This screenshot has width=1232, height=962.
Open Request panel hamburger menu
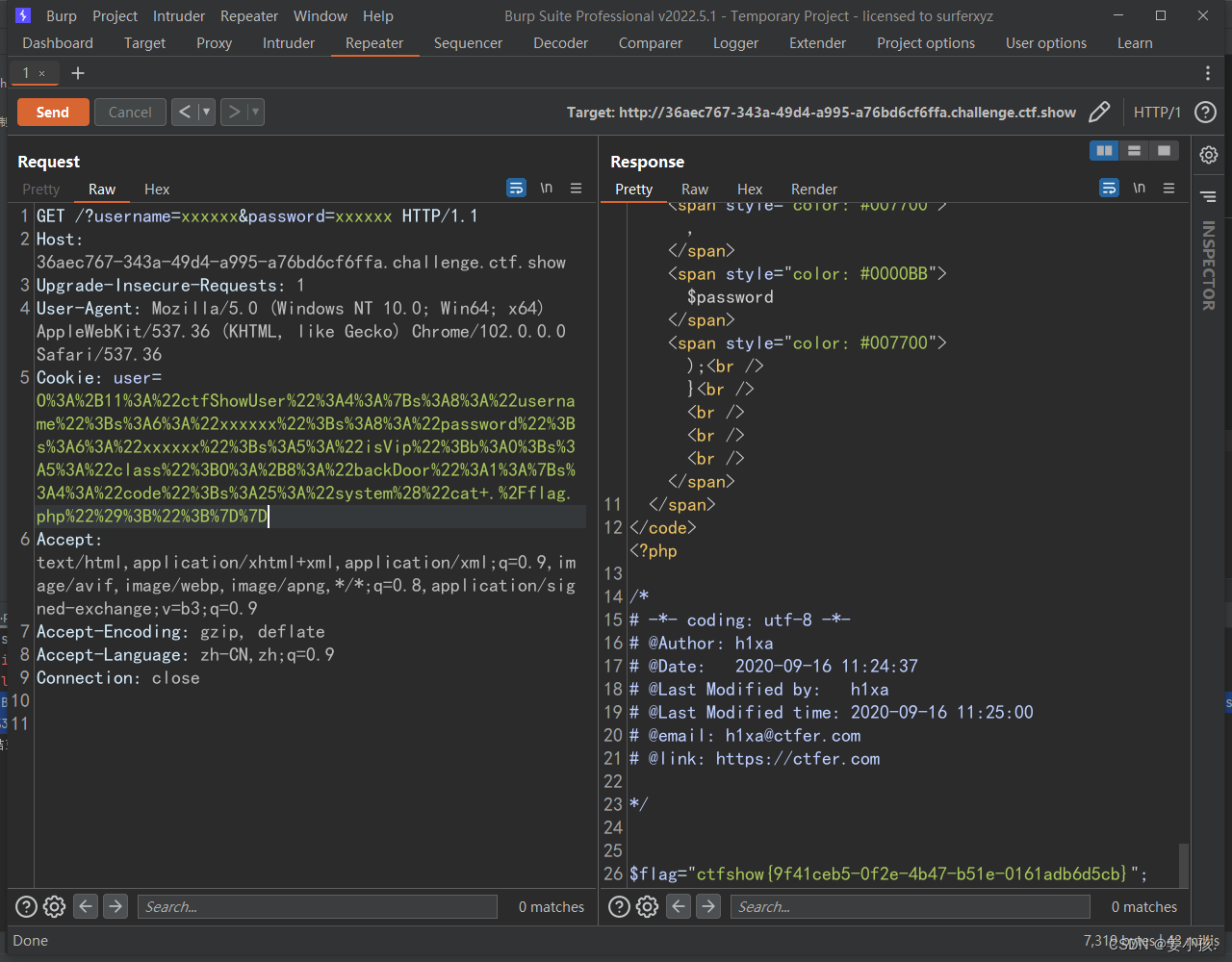tap(576, 188)
